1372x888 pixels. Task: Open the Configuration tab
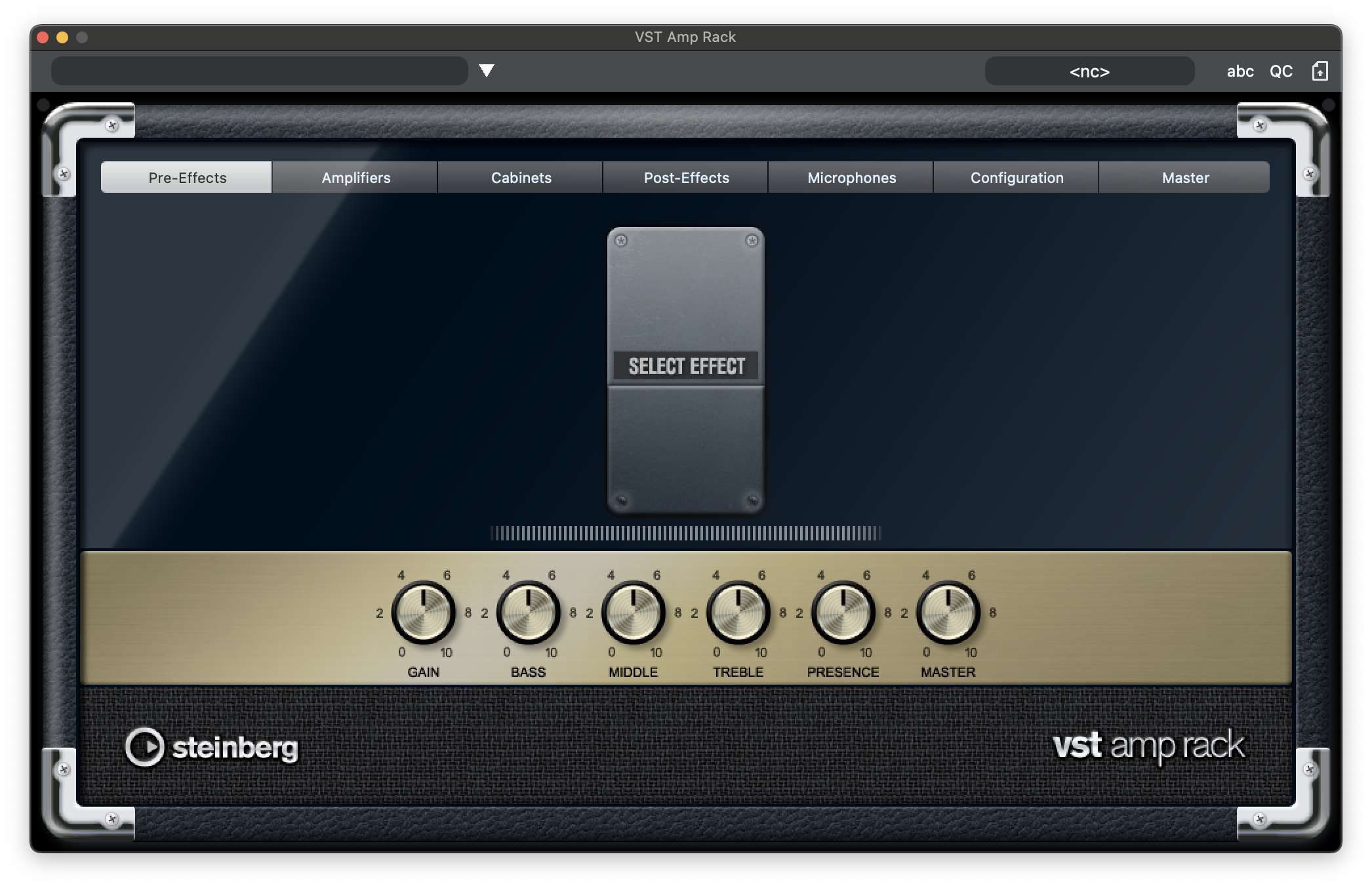1017,178
